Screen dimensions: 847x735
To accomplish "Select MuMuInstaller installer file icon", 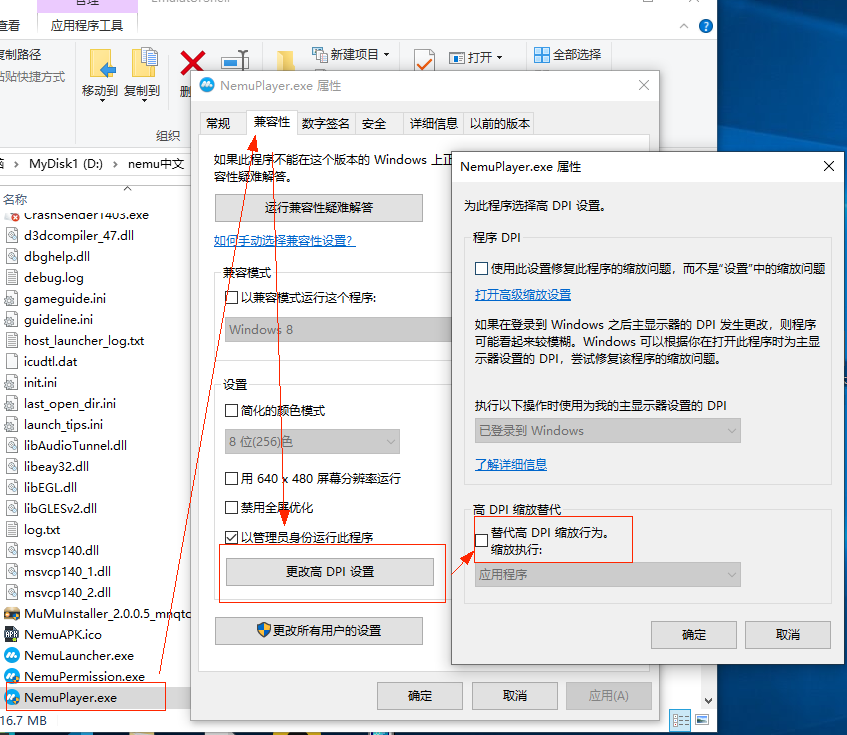I will coord(12,613).
